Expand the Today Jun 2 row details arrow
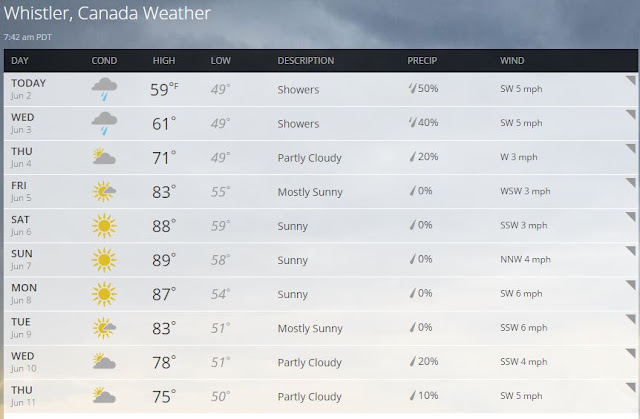 point(631,80)
